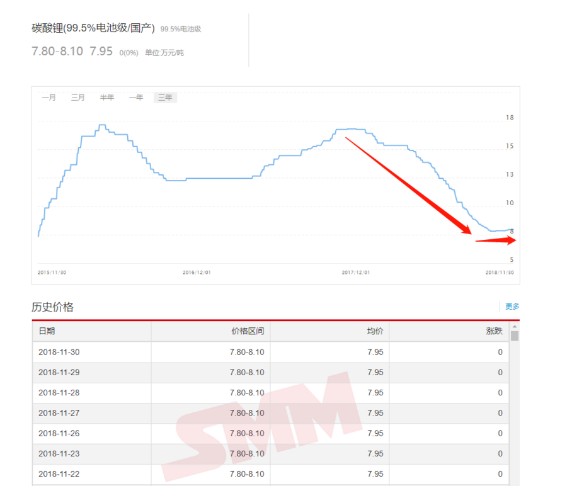Viewport: 565px width, 499px height.
Task: Click the price table scrollbar thumb
Action: tap(515, 336)
